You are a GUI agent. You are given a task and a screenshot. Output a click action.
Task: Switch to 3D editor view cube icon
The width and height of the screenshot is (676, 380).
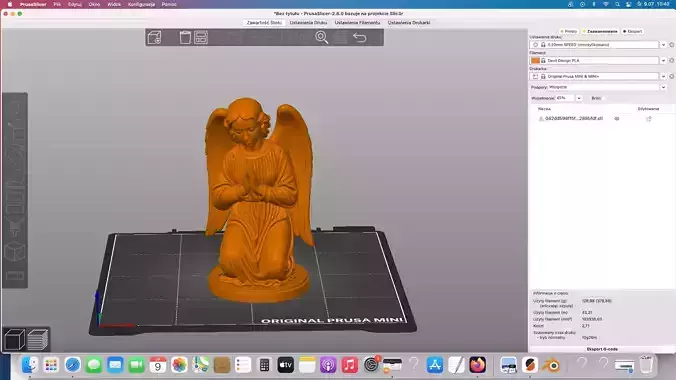(x=14, y=339)
